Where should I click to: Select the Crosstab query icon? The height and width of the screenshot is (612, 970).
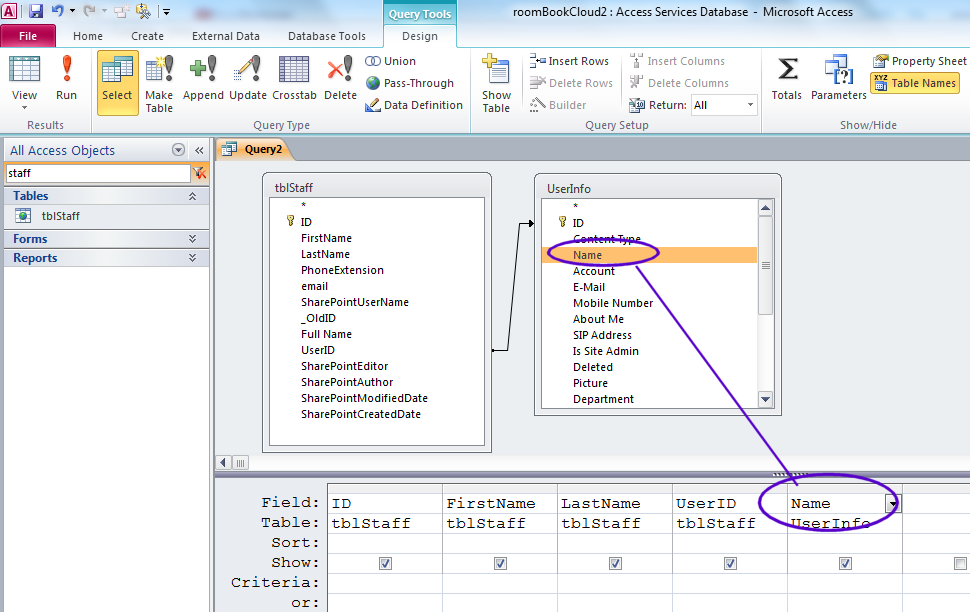[294, 78]
